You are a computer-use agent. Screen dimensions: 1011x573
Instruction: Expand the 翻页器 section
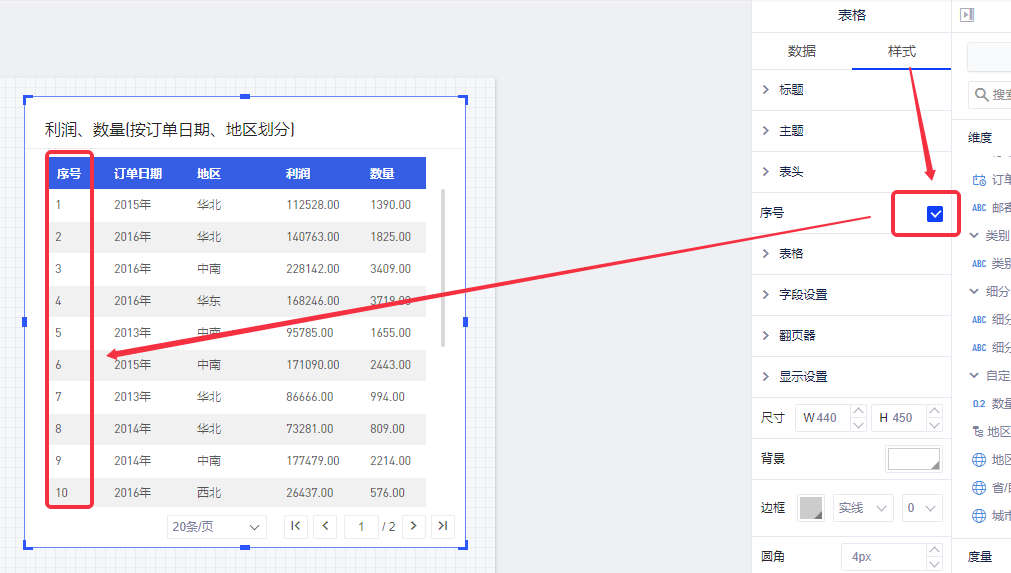pyautogui.click(x=796, y=336)
